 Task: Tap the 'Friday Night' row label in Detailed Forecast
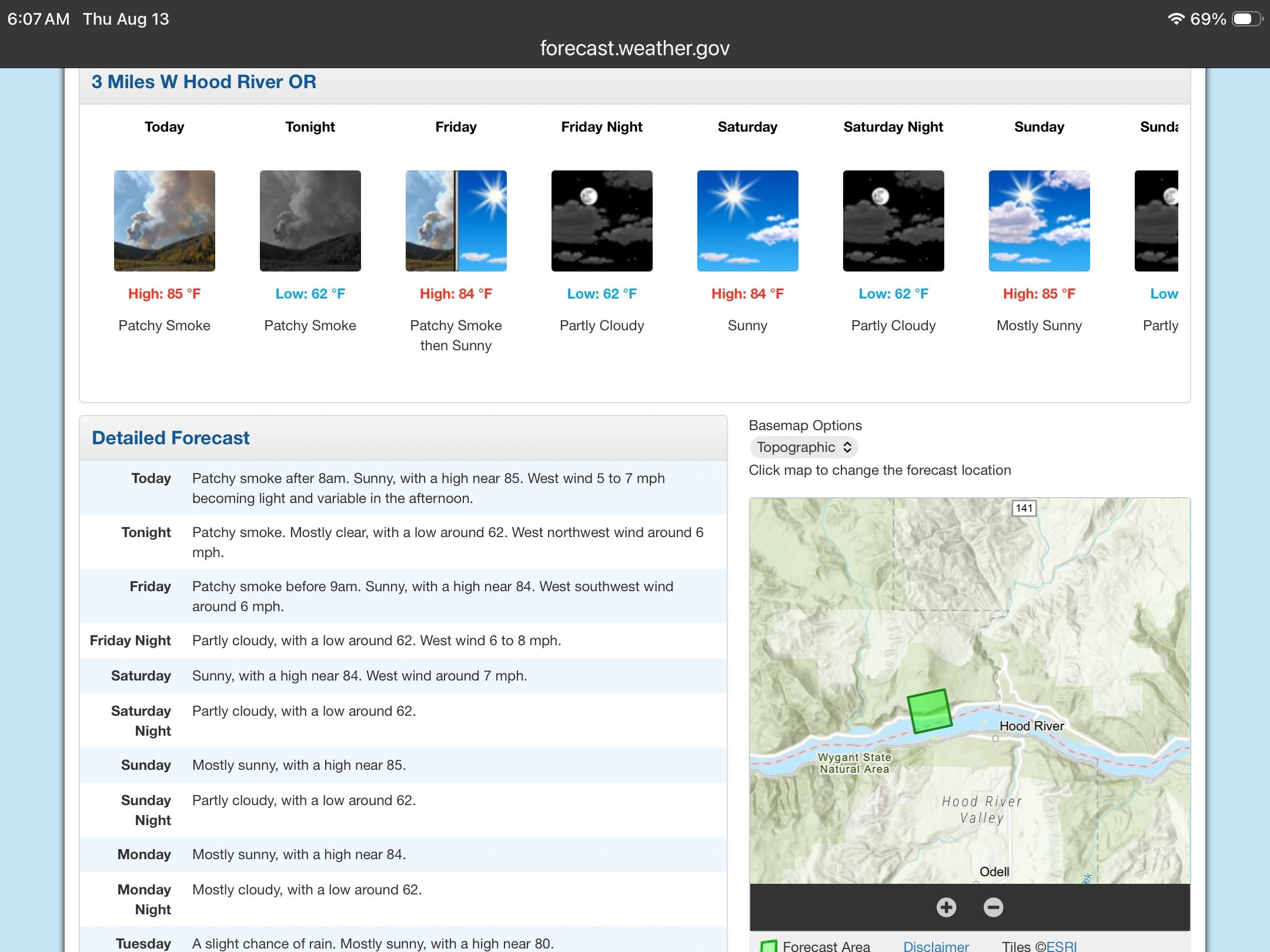pyautogui.click(x=131, y=641)
